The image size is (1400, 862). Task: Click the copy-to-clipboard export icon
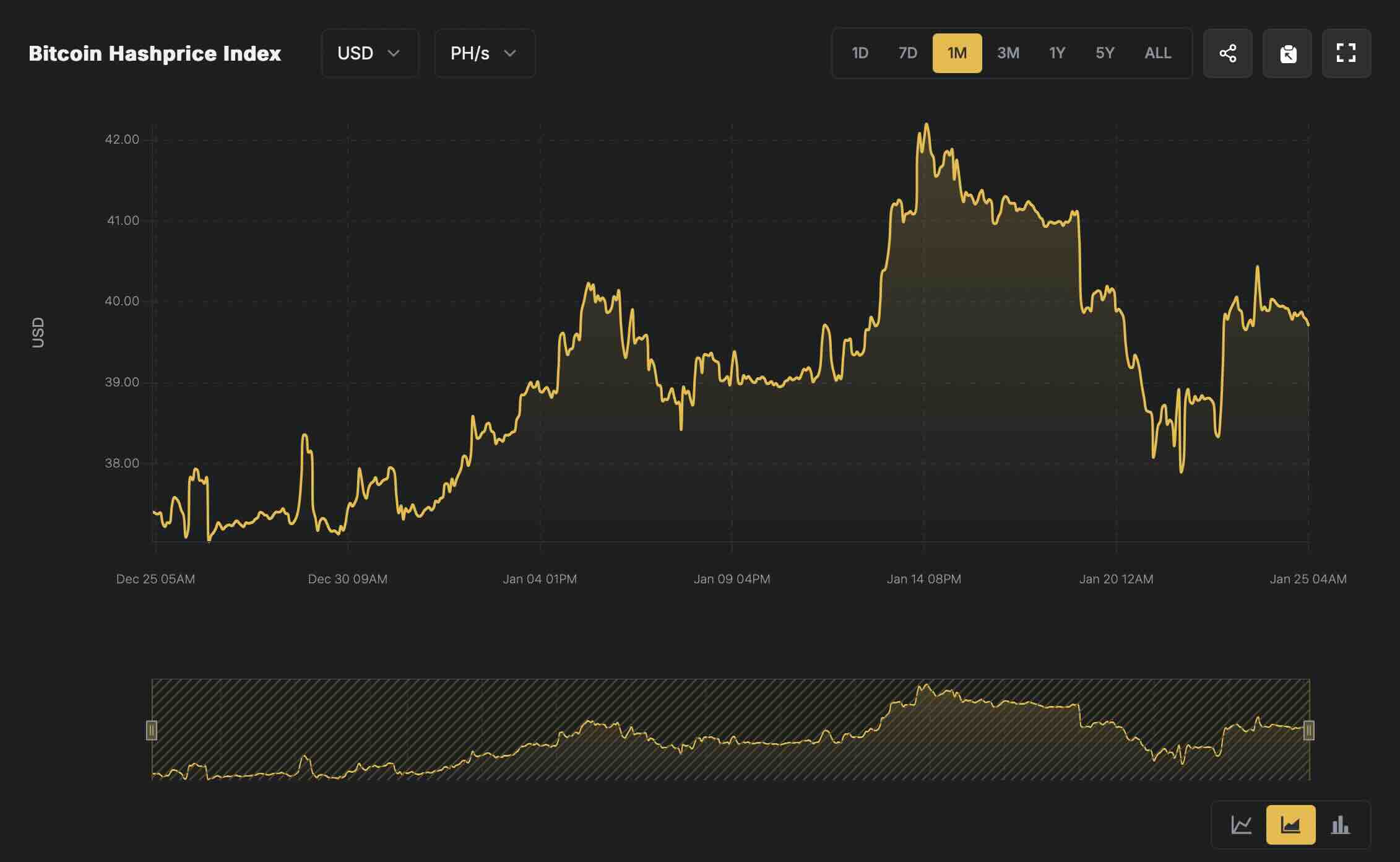[x=1287, y=53]
